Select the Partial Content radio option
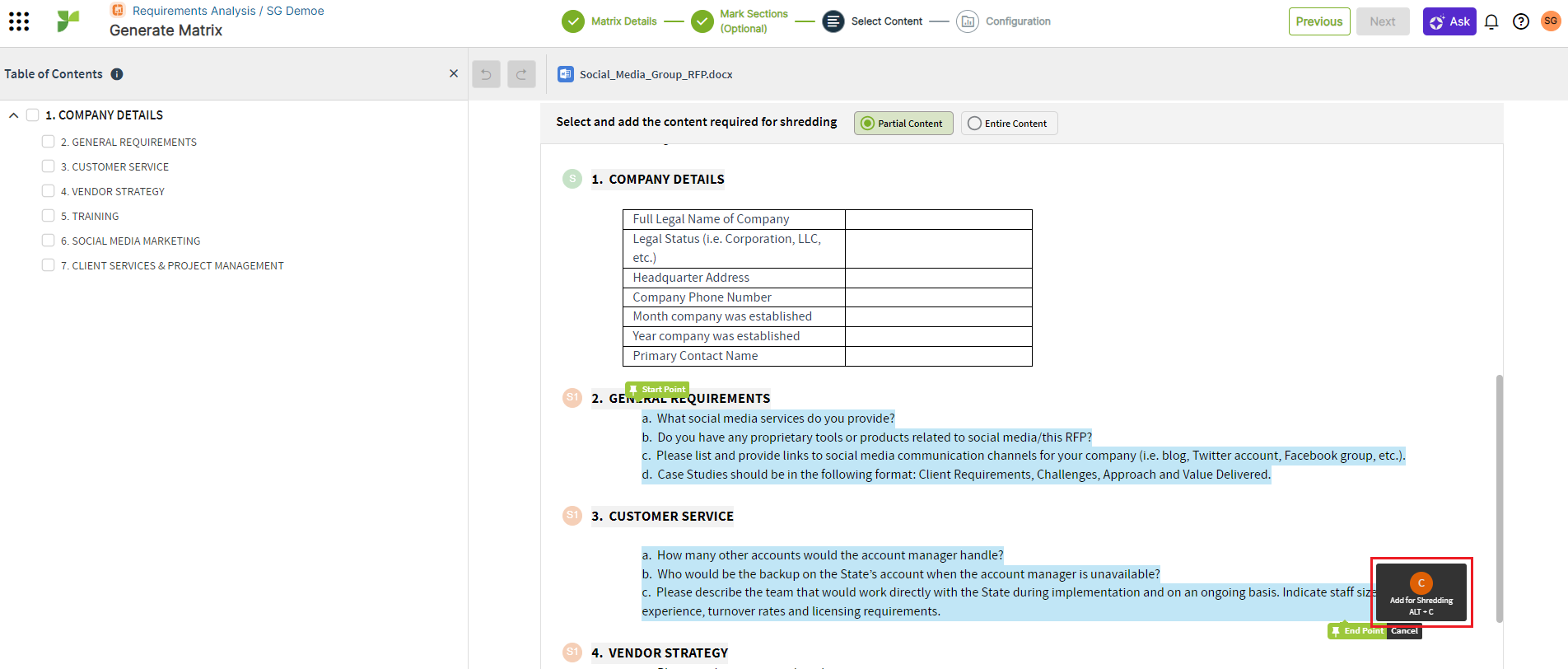Screen dimensions: 1568x669 pos(903,124)
